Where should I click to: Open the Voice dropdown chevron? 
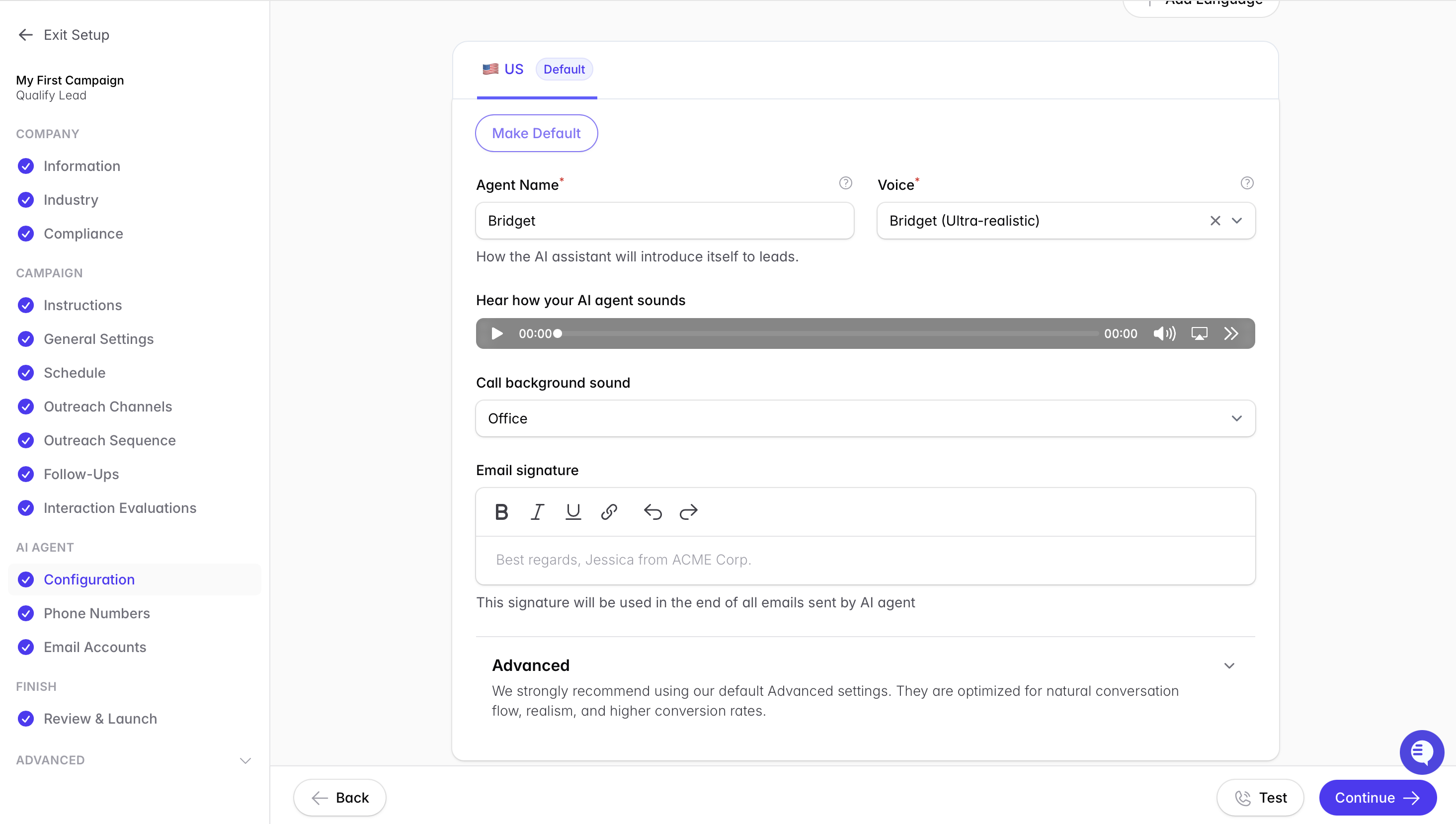point(1237,221)
